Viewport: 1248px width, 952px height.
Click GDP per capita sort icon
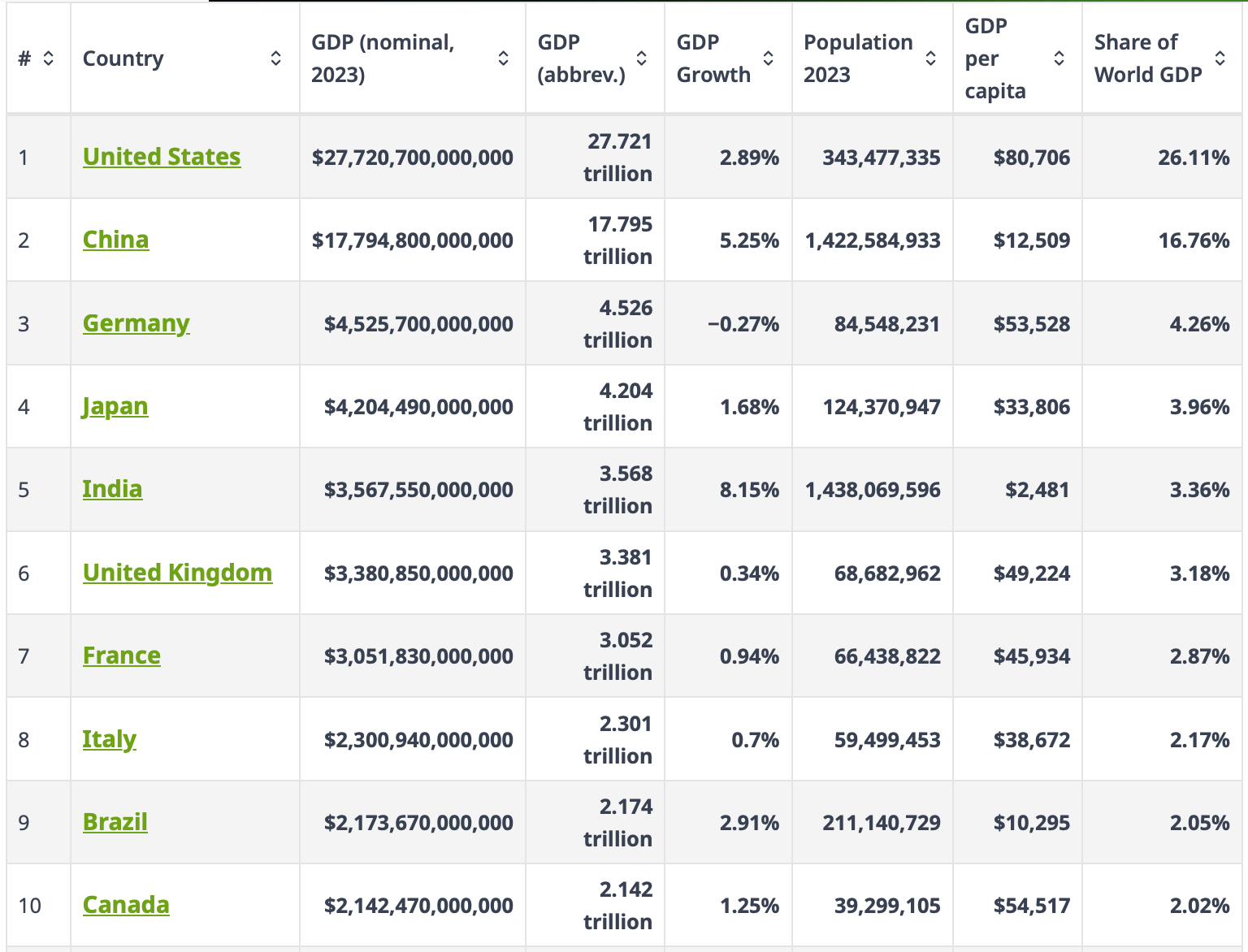1059,58
